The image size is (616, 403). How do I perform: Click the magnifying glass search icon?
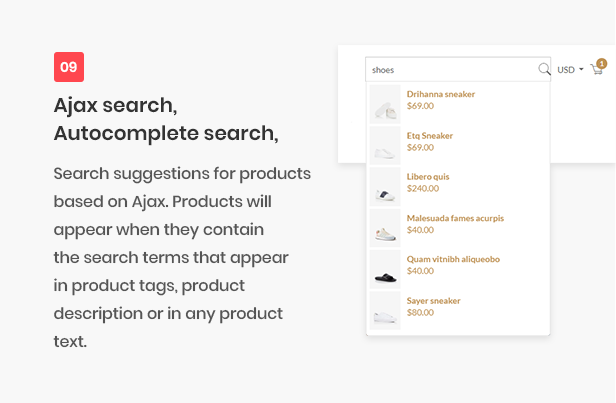coord(544,69)
